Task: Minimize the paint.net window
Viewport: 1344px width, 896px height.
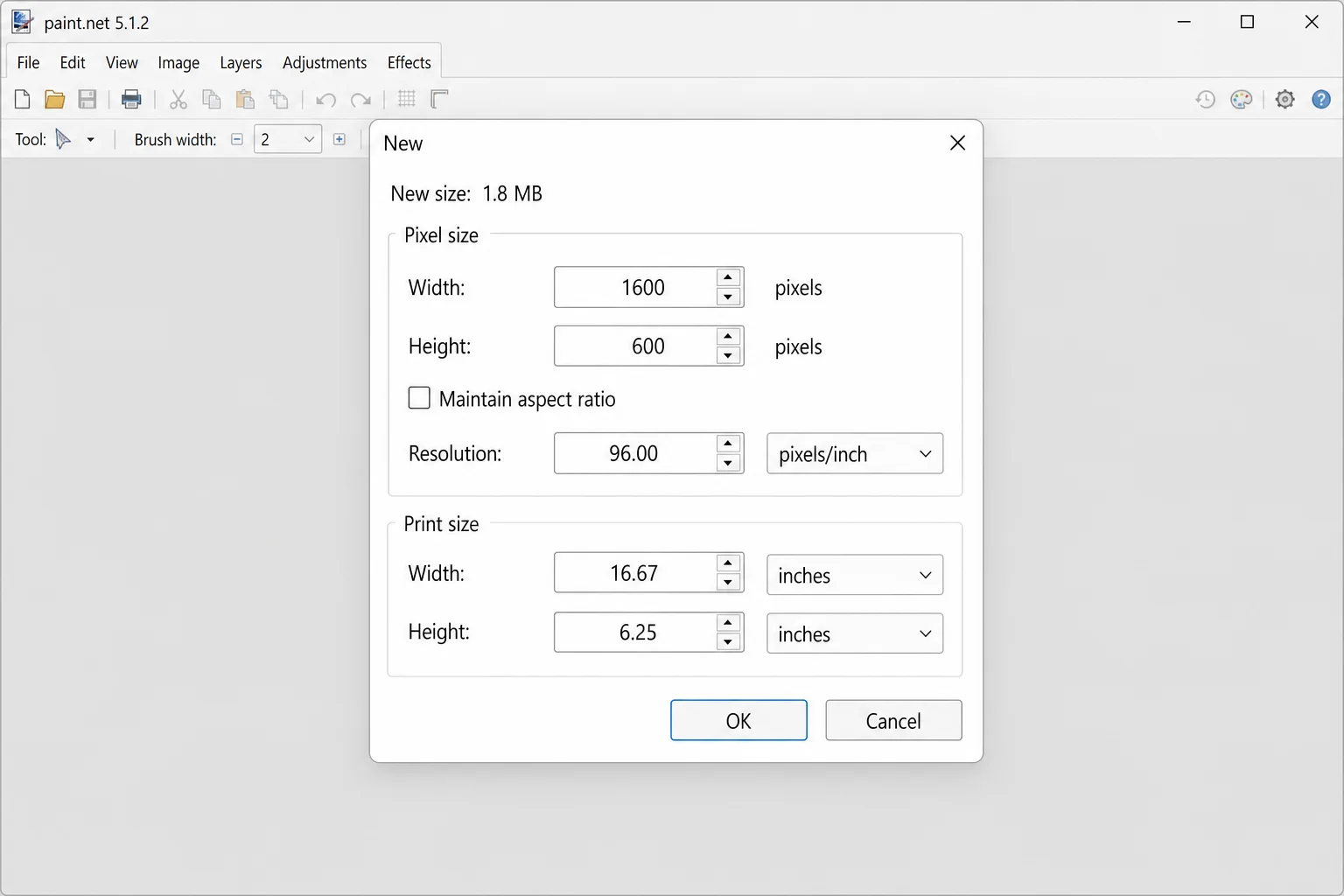Action: 1184,22
